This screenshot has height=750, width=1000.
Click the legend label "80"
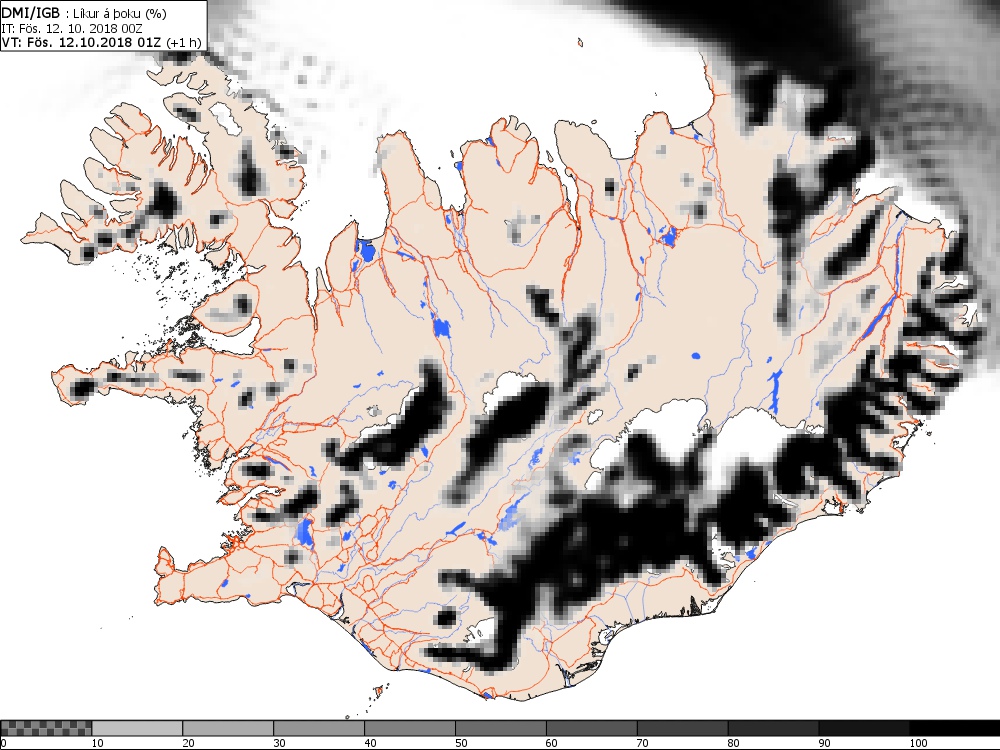pyautogui.click(x=733, y=743)
